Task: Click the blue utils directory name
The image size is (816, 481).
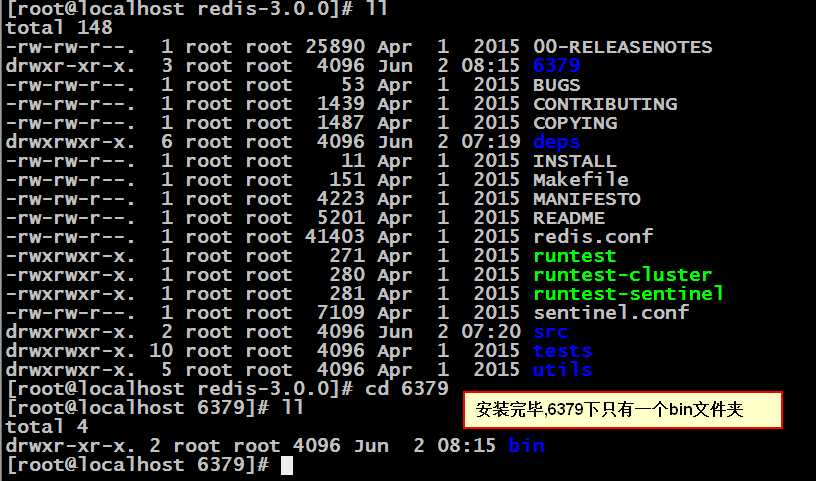Action: point(563,370)
